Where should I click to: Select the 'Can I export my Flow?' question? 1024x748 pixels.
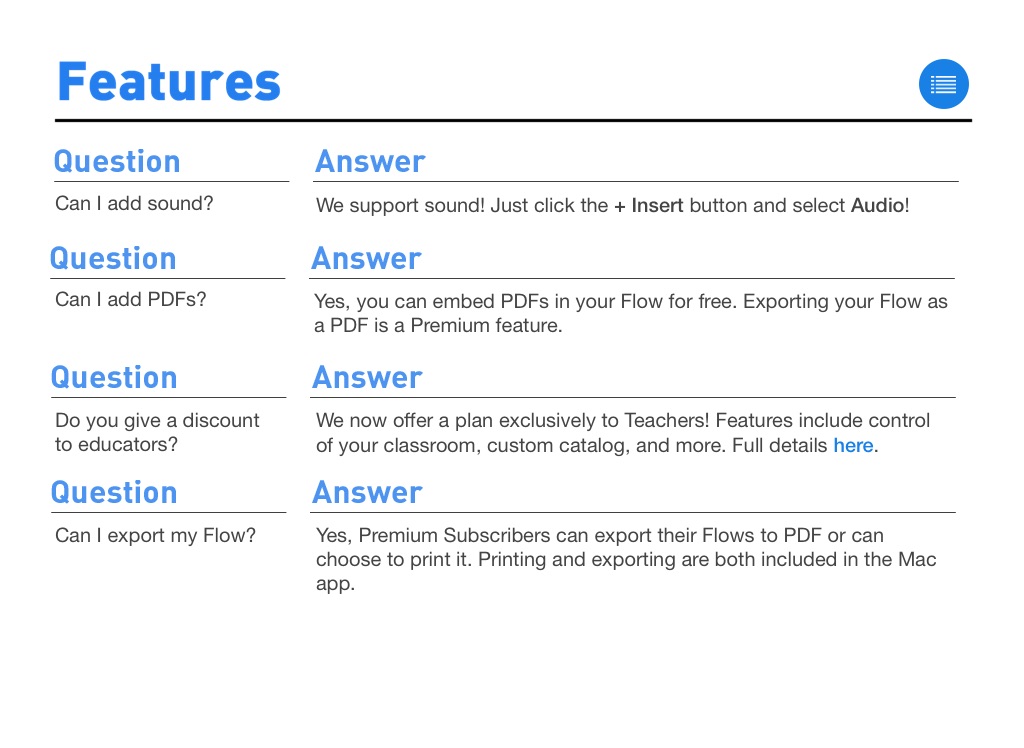pyautogui.click(x=155, y=536)
